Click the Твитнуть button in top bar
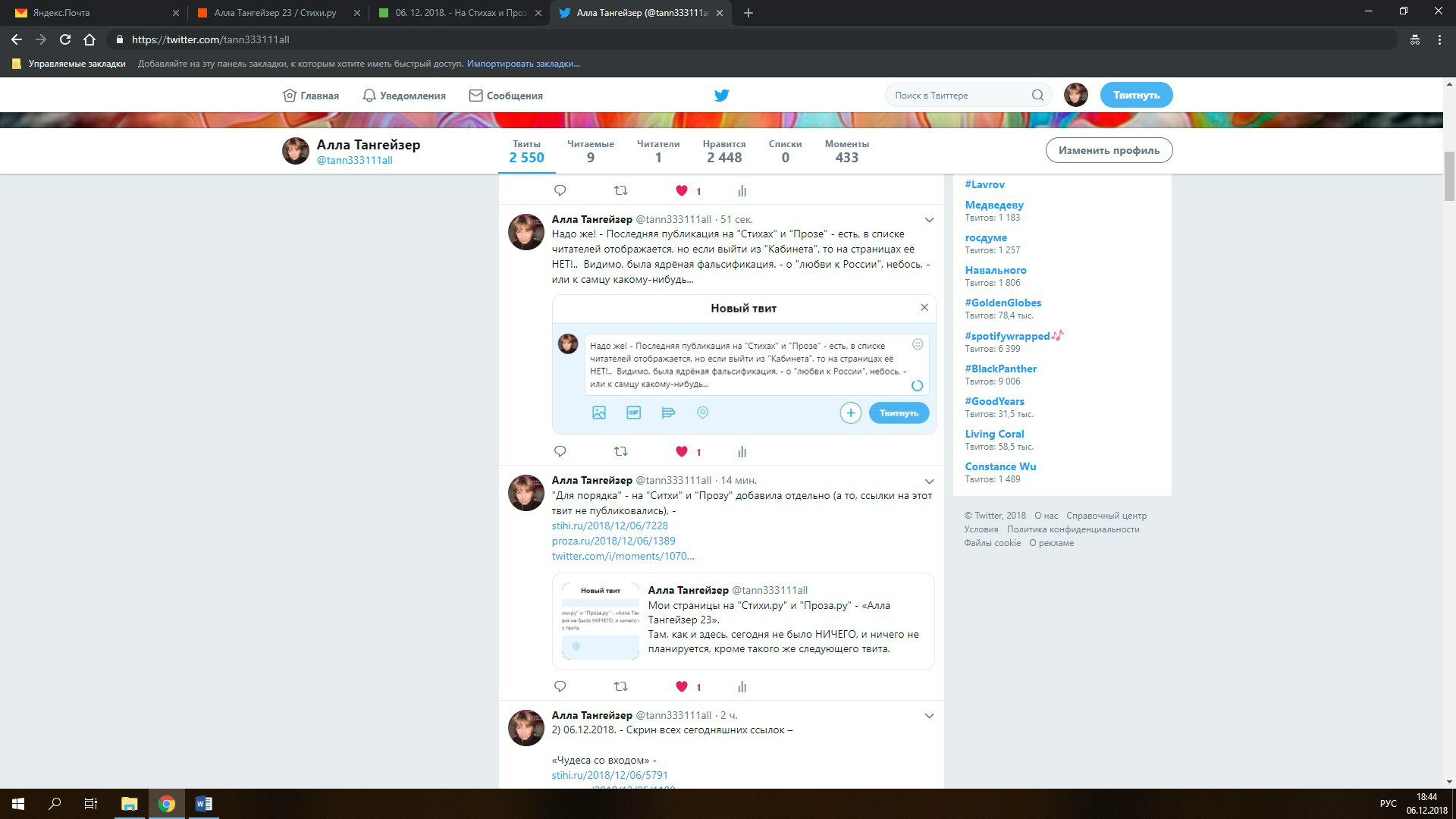The image size is (1456, 819). 1136,95
